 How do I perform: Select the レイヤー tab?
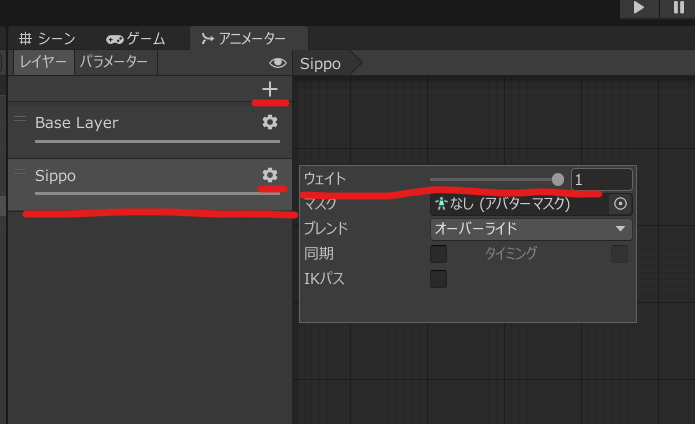(42, 62)
